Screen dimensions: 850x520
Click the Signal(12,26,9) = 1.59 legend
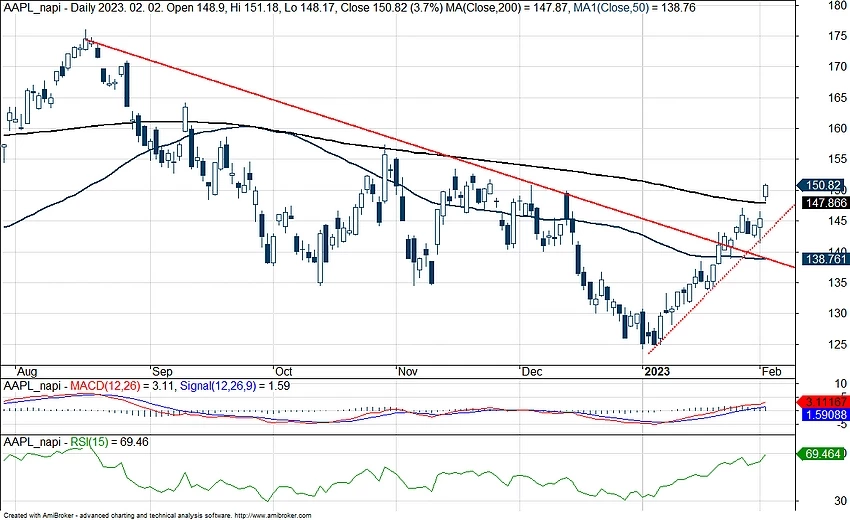click(235, 386)
